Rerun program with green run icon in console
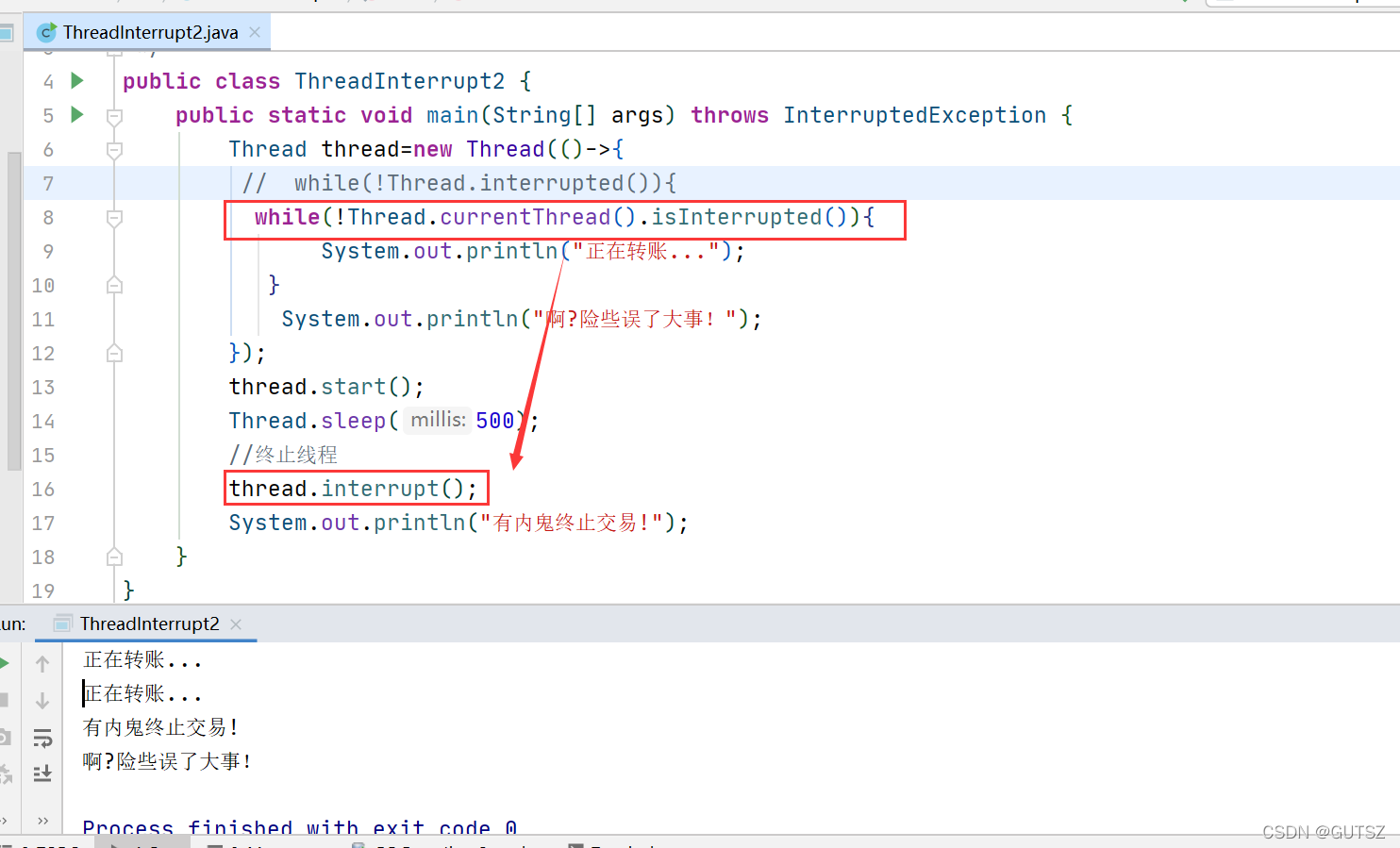 4,663
